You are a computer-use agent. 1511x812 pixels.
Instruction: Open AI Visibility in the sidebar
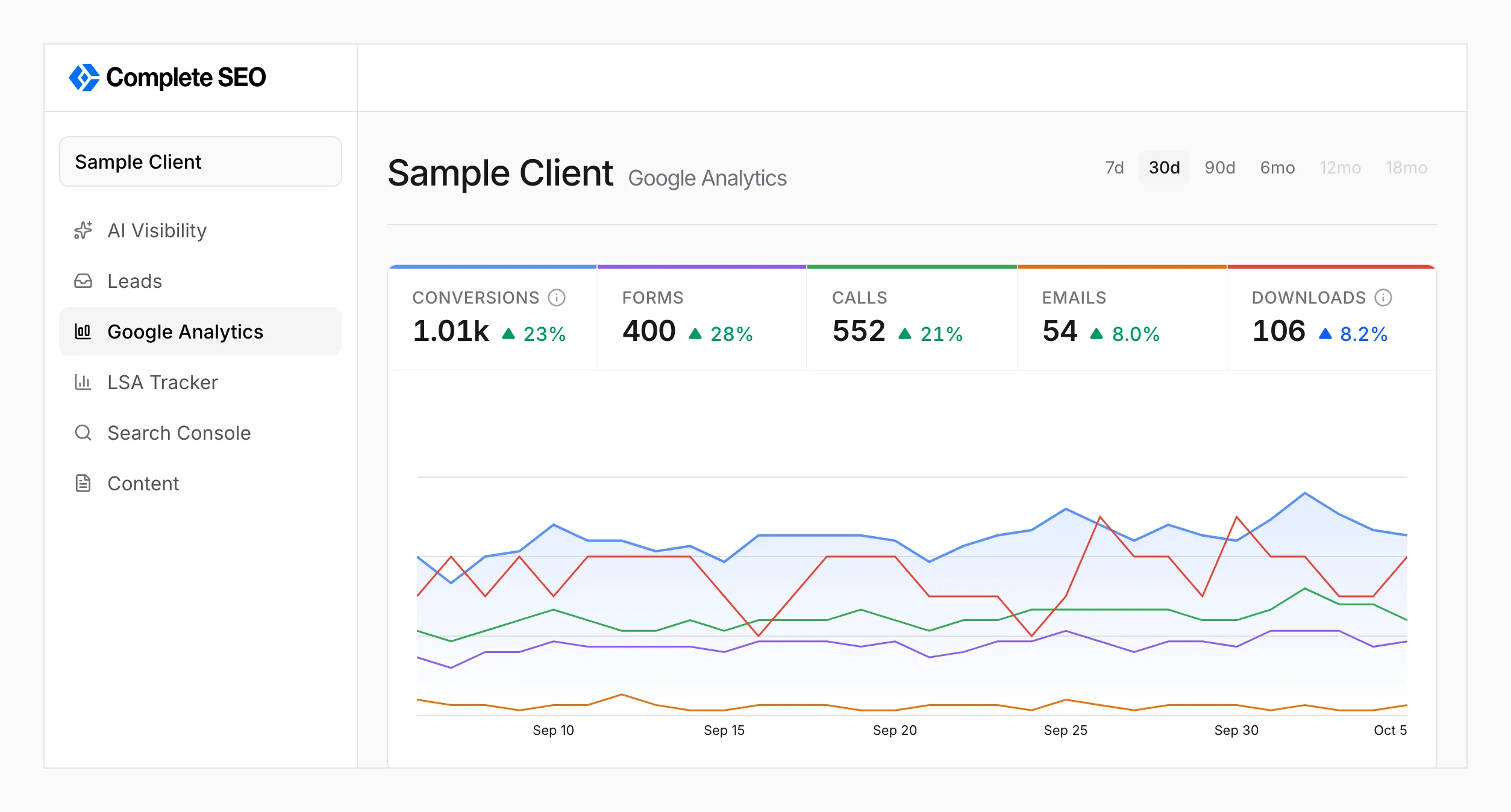201,231
